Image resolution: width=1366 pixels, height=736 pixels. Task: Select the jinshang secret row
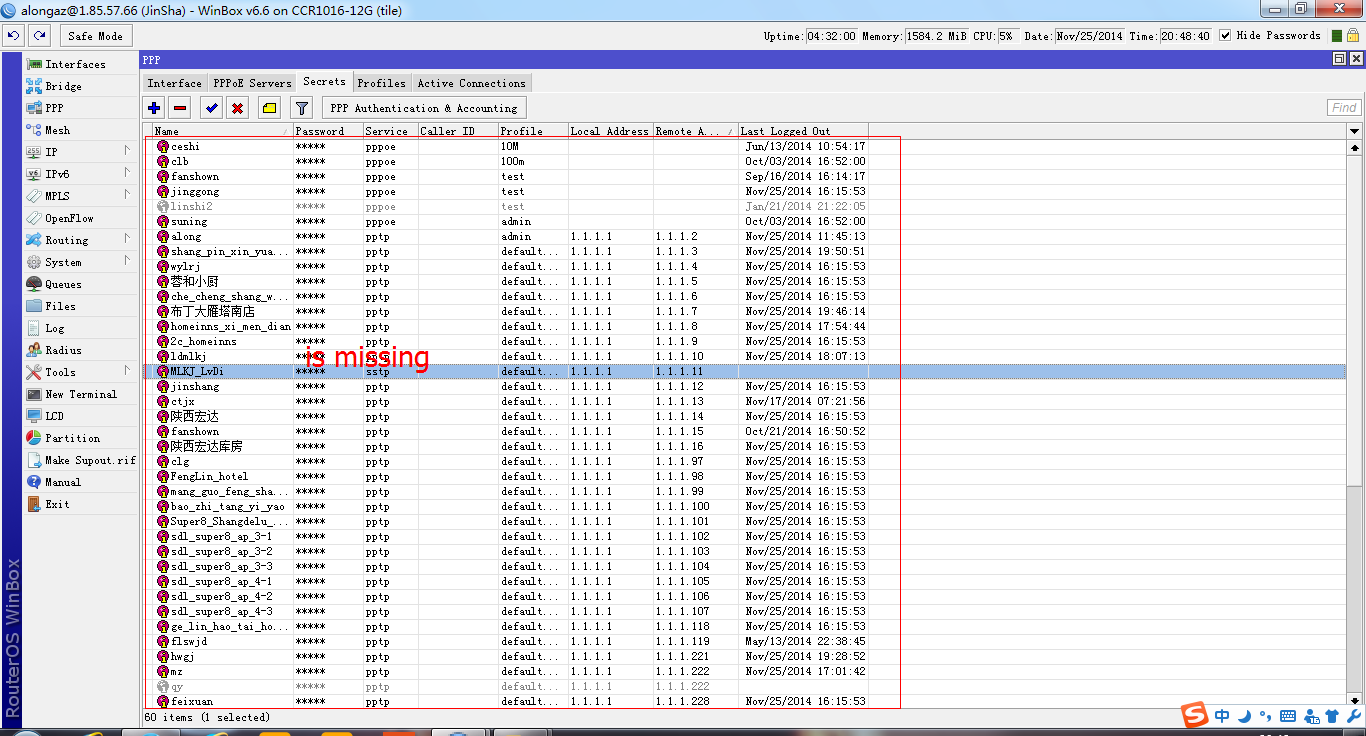coord(745,386)
